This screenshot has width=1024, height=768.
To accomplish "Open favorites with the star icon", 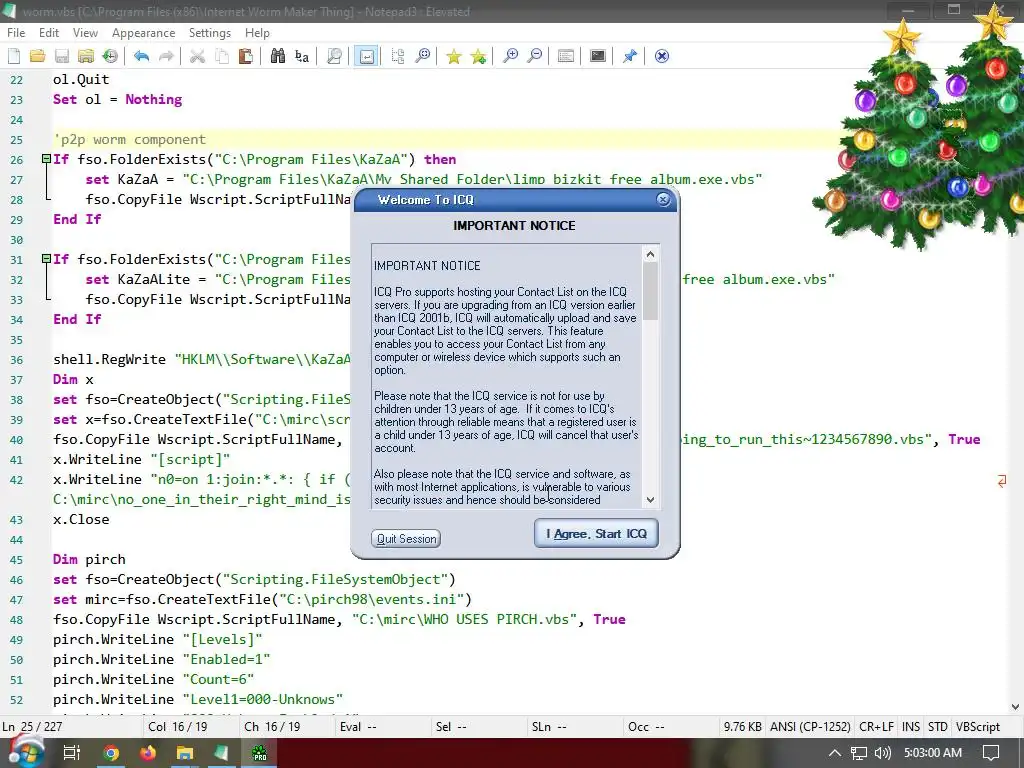I will 454,56.
